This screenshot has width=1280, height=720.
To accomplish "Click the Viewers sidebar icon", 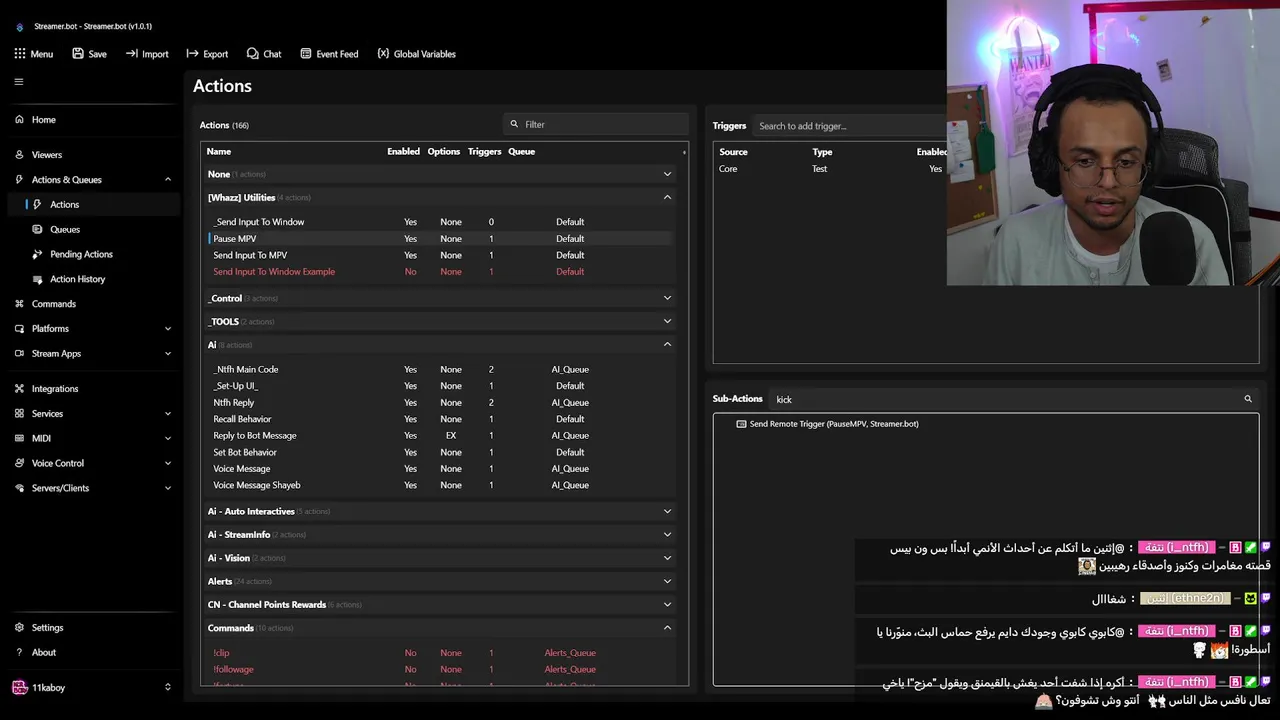I will 19,155.
